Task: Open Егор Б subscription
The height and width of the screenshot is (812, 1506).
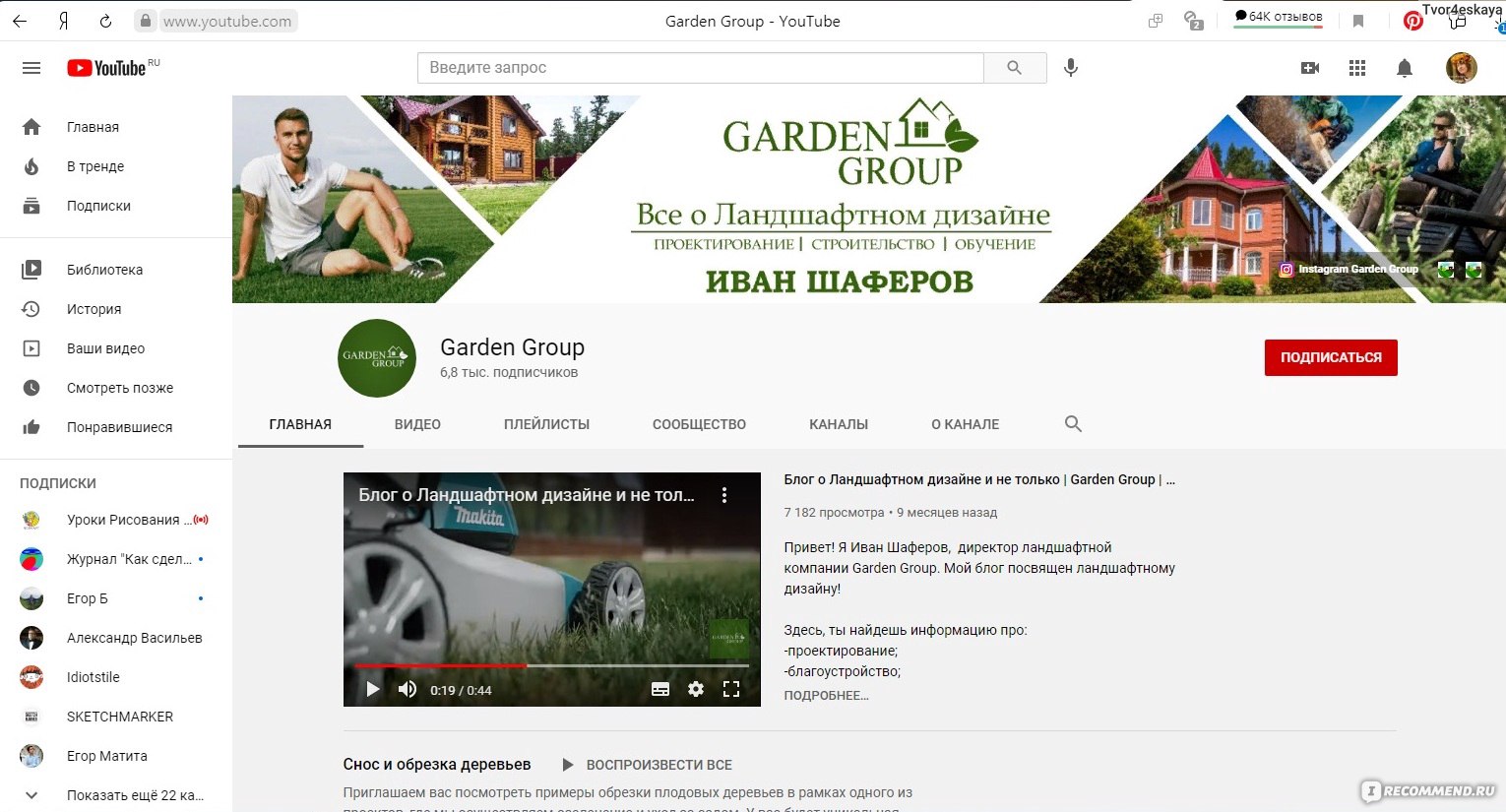Action: (x=116, y=598)
